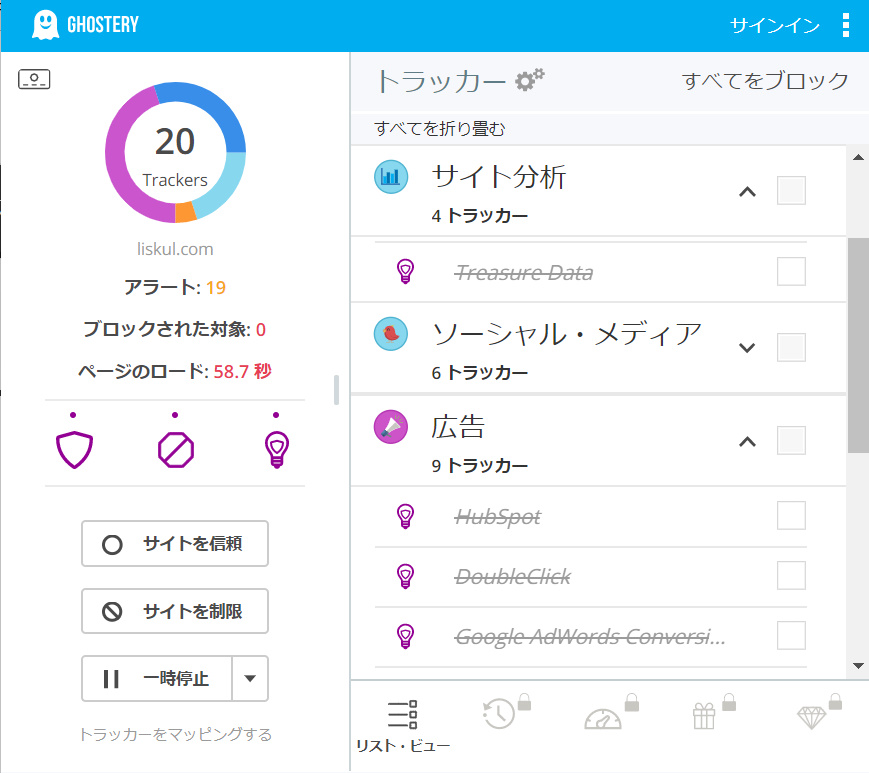Collapse the サイト分析 category chevron
Screen dimensions: 869x773
coord(747,192)
